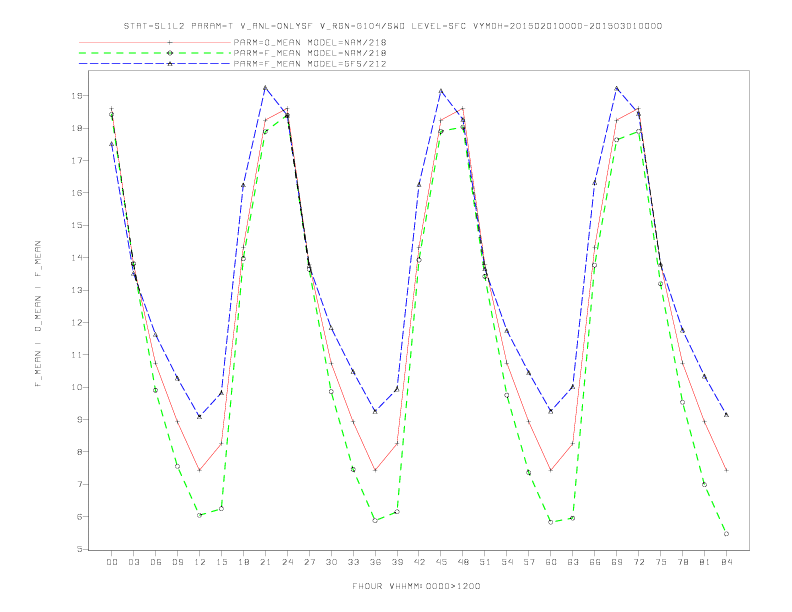
Task: Click x-axis tick label 66
Action: tap(595, 562)
